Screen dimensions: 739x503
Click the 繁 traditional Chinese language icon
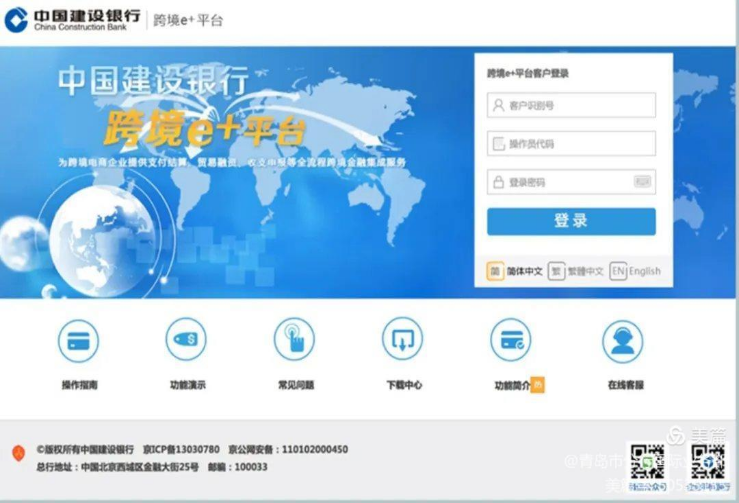557,271
